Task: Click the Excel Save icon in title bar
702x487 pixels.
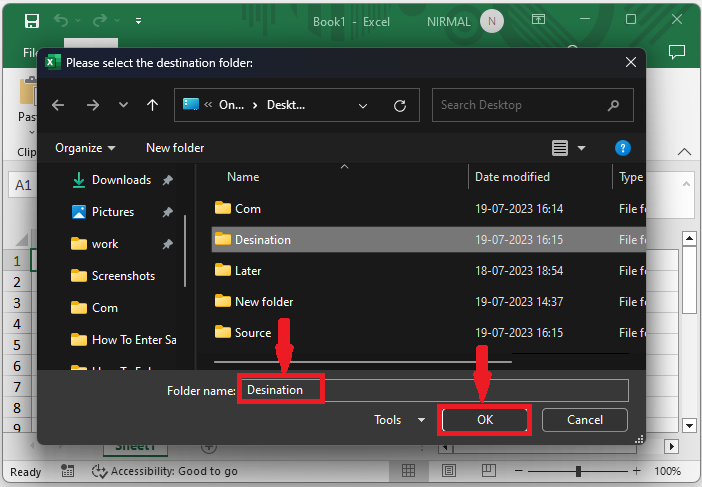Action: 32,20
